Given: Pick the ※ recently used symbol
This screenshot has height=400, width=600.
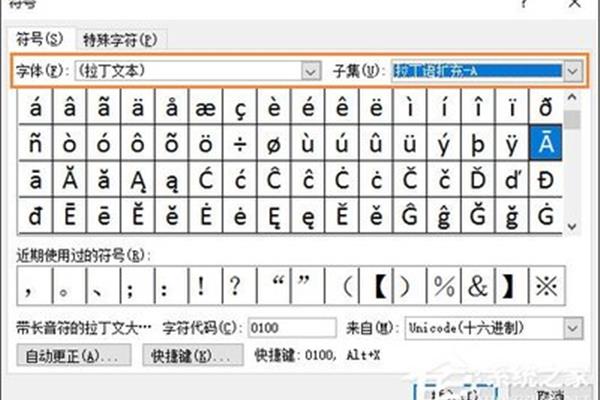Looking at the screenshot, I should point(546,286).
